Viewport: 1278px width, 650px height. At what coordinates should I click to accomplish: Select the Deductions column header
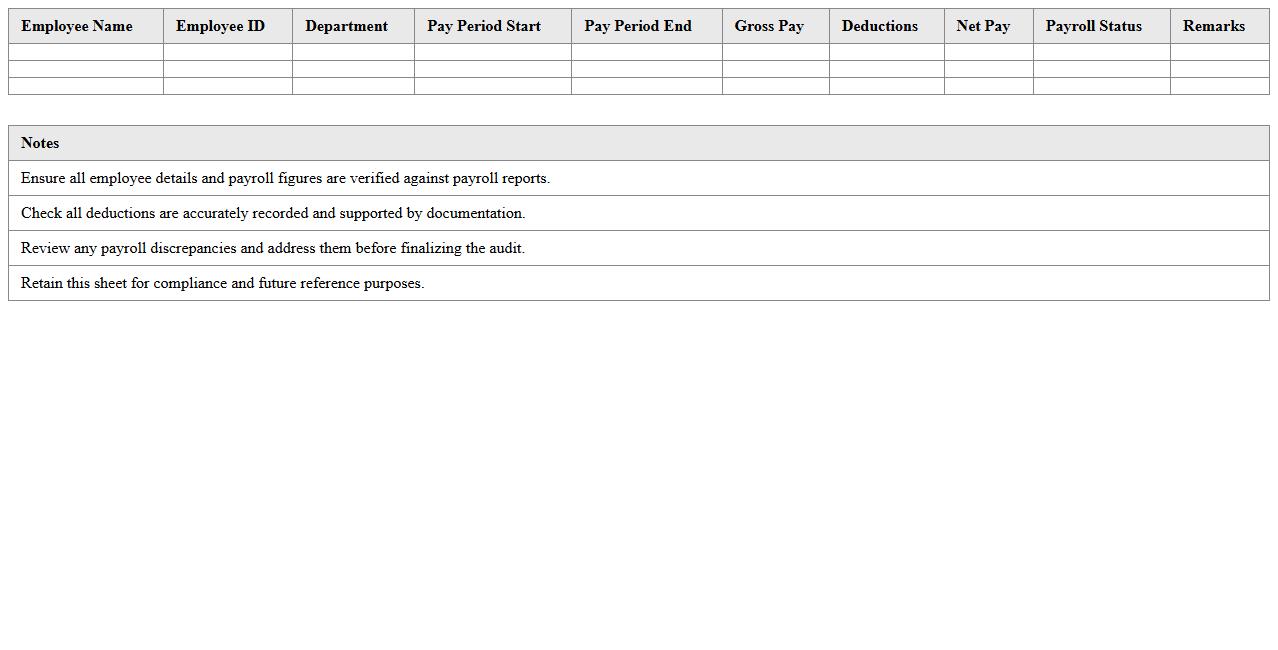pos(879,26)
